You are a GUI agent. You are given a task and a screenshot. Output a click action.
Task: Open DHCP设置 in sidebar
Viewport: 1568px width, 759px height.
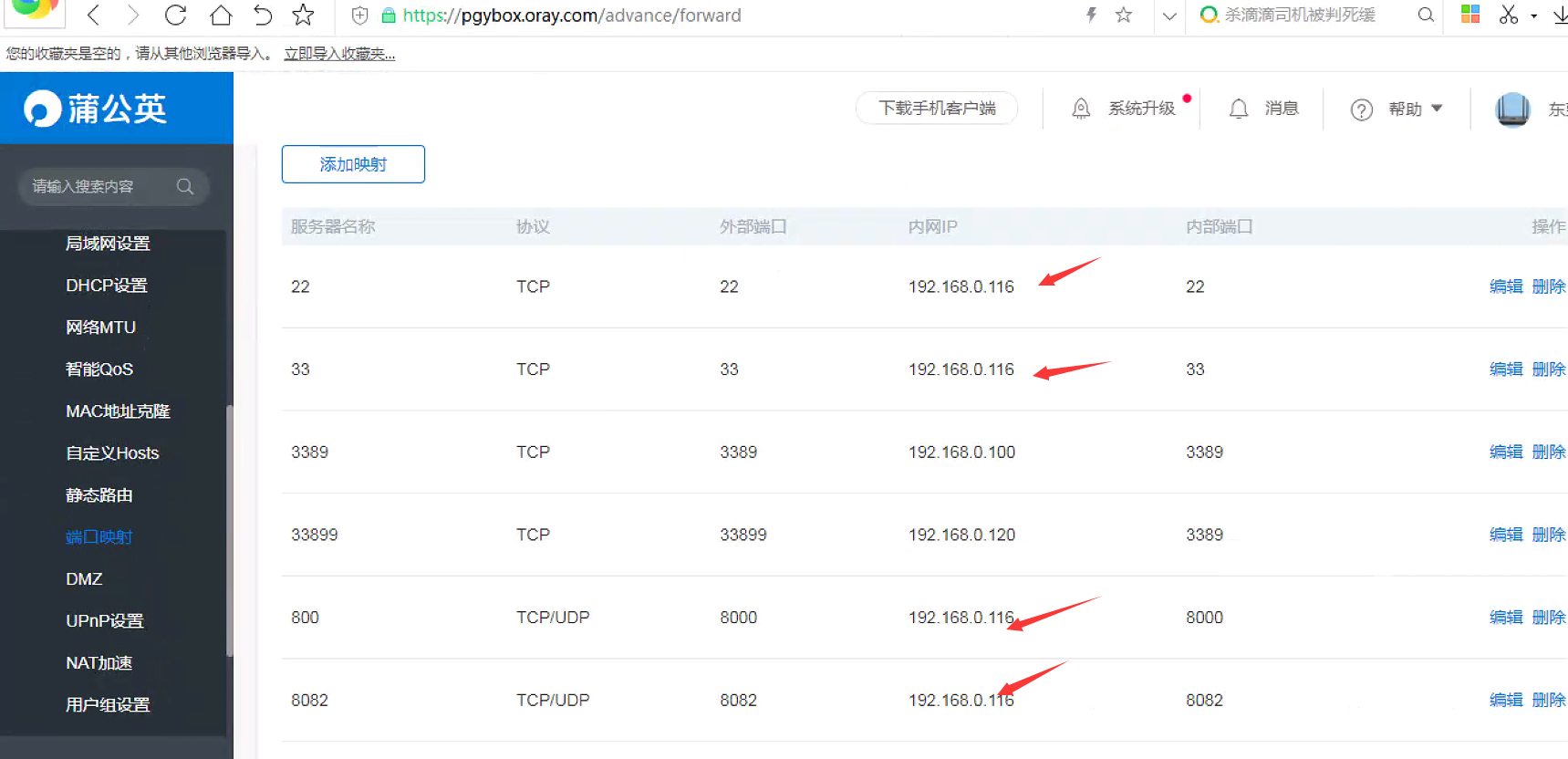107,286
